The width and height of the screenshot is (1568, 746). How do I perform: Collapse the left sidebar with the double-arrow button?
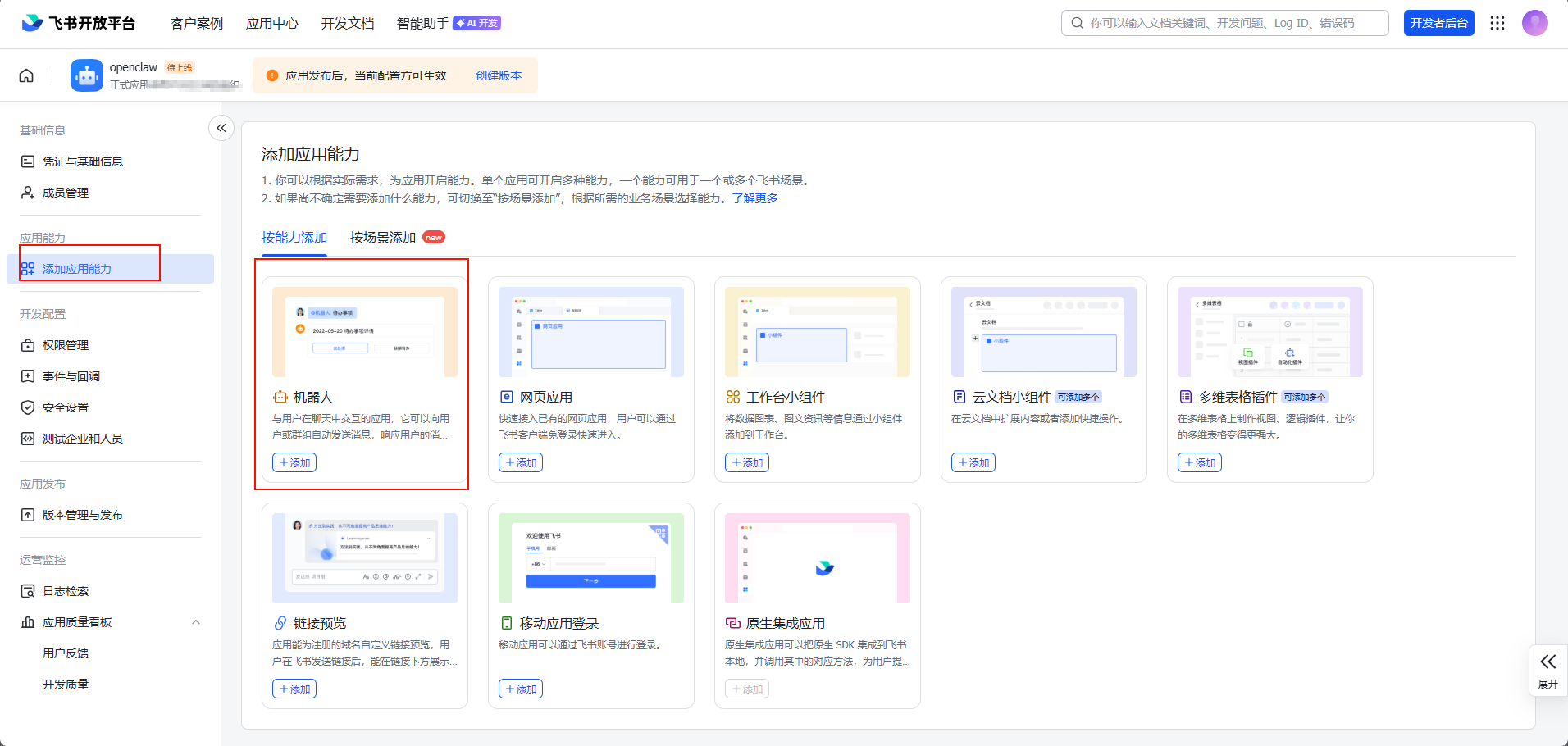(221, 128)
